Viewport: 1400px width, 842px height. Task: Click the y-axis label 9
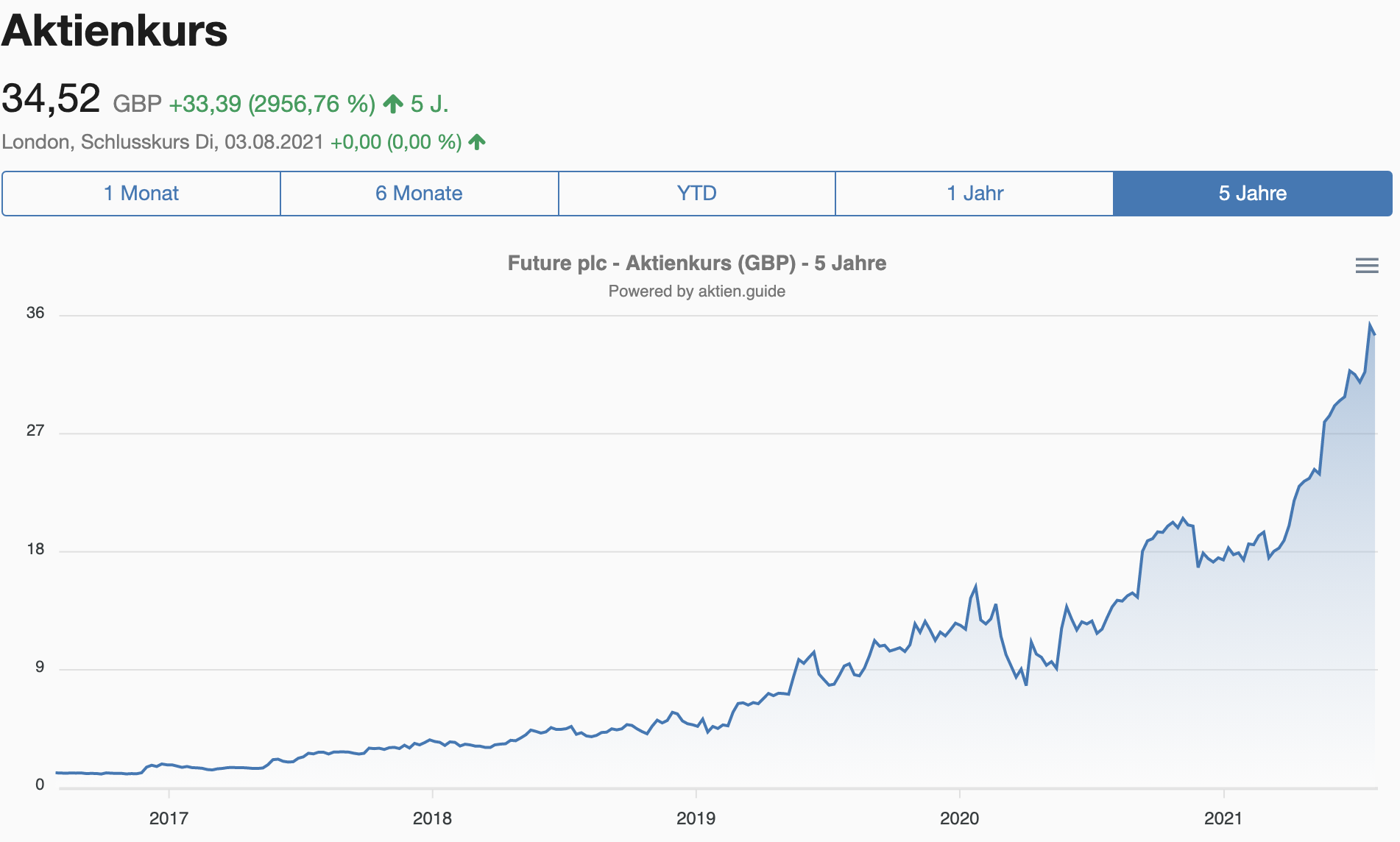(x=40, y=667)
